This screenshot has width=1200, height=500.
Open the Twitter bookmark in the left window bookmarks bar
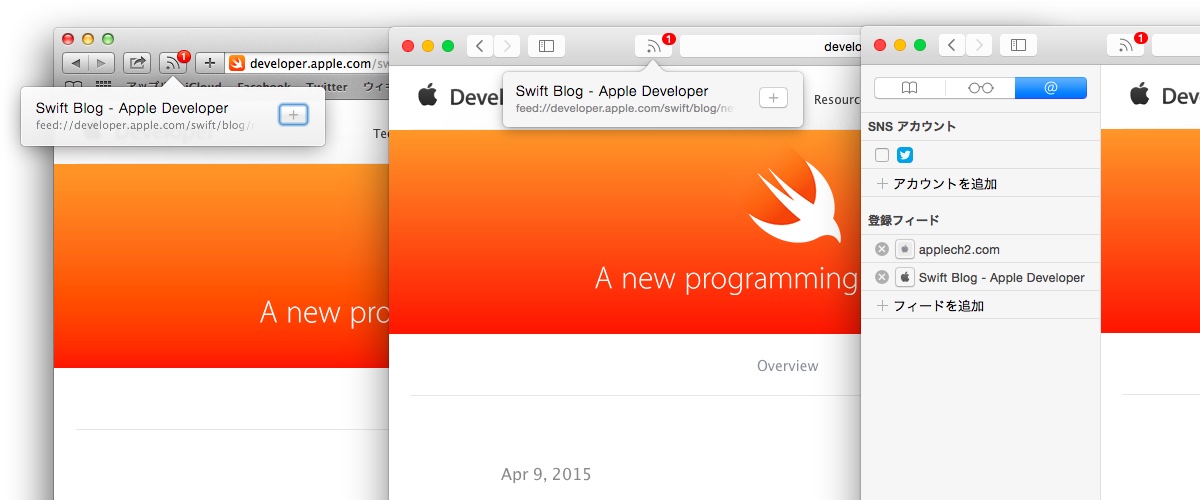327,87
